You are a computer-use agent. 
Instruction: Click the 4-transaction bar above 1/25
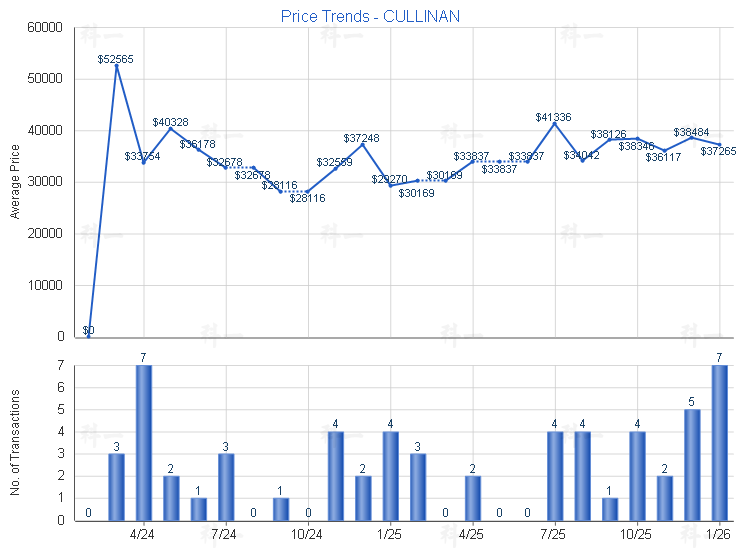(x=390, y=475)
